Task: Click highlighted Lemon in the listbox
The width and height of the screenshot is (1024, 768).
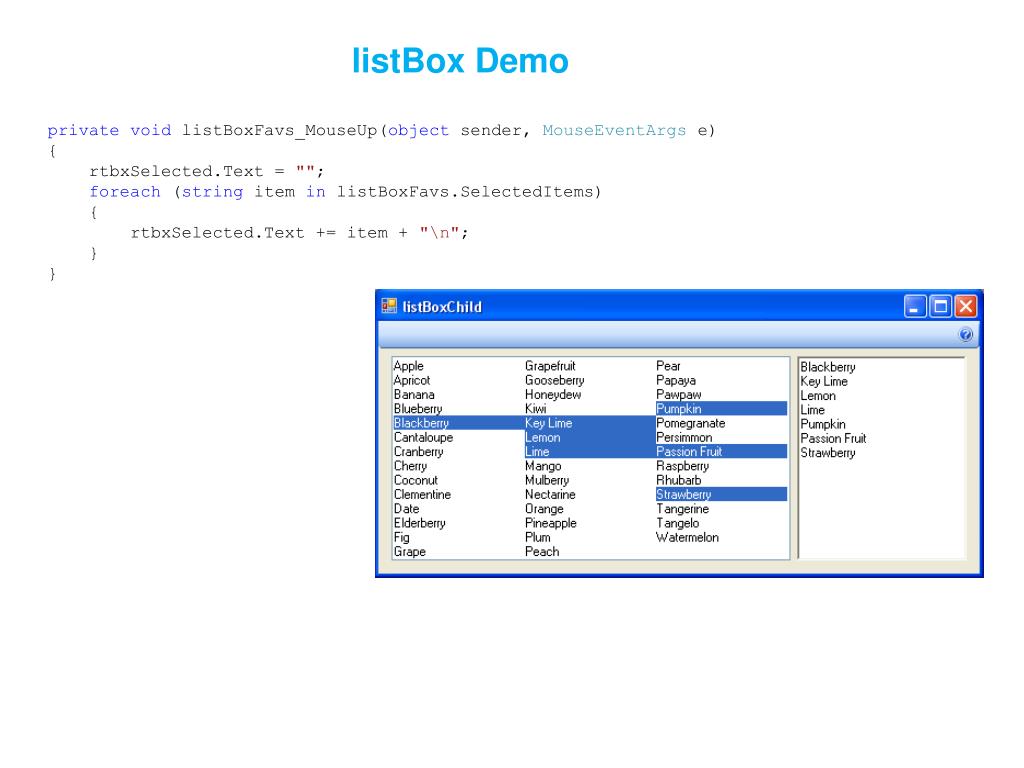Action: pyautogui.click(x=590, y=438)
